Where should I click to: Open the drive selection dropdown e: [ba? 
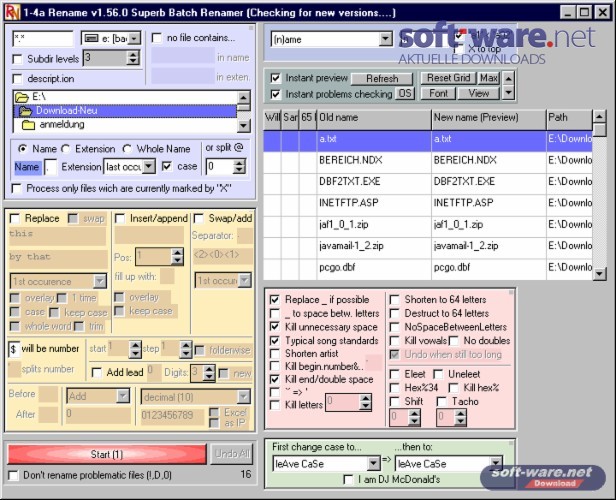(x=134, y=38)
